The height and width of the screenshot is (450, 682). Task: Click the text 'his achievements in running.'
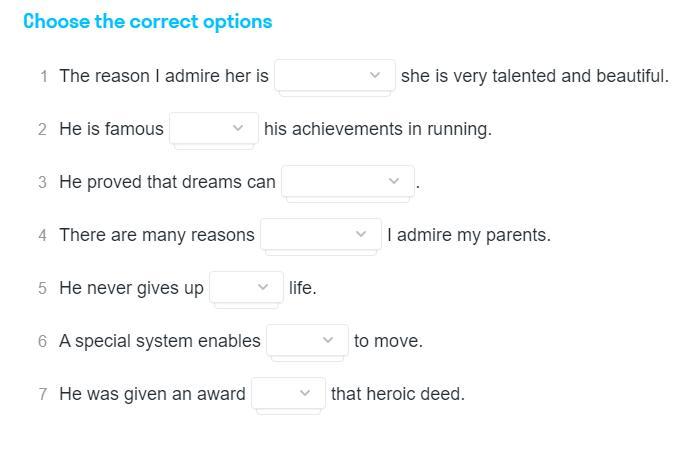[x=378, y=129]
